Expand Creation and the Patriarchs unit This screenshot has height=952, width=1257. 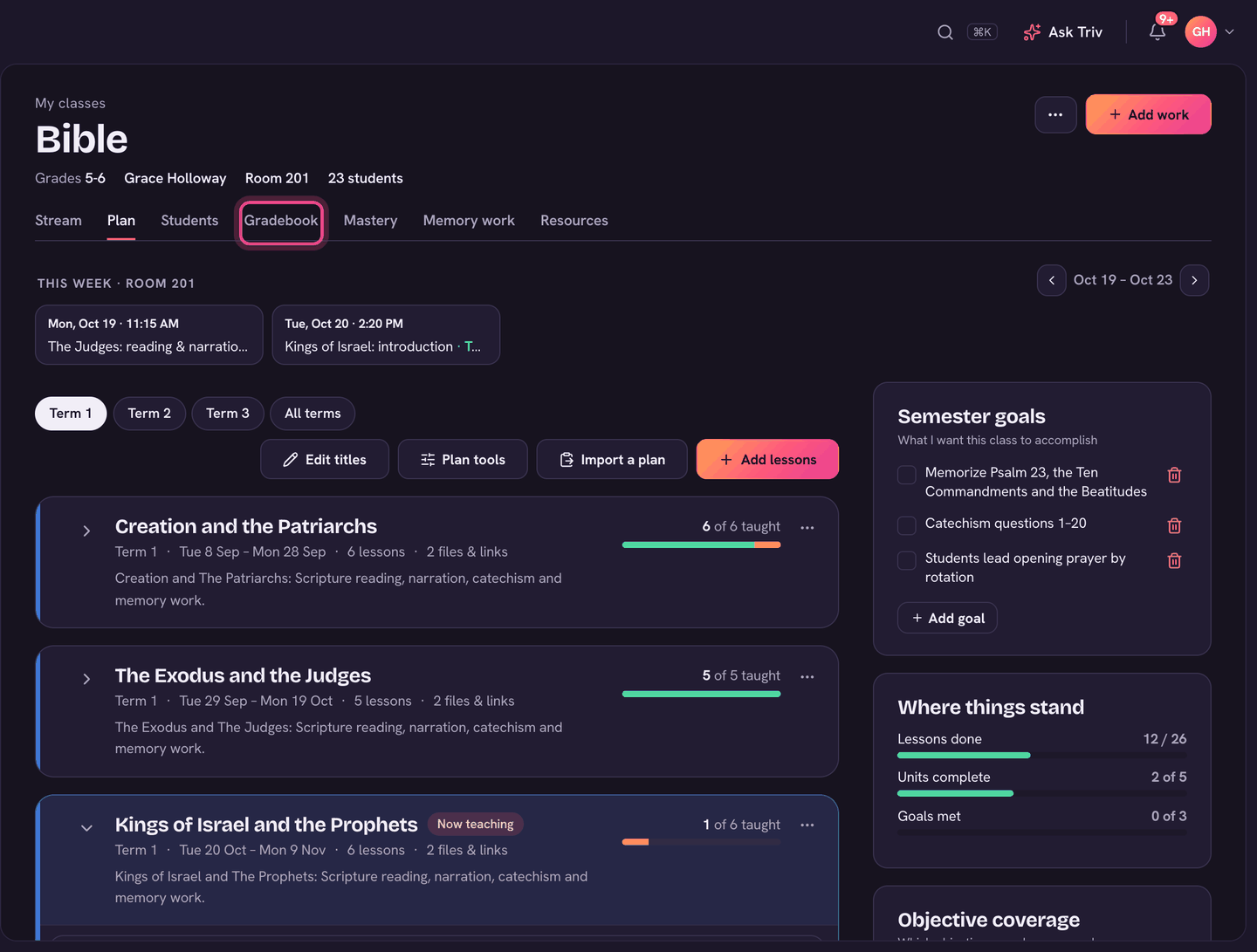pos(86,531)
